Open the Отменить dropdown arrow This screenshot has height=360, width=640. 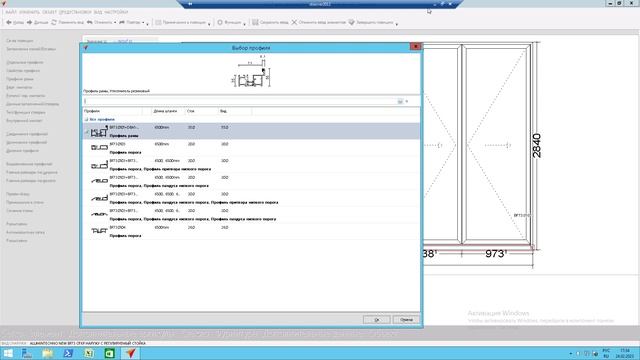[115, 23]
